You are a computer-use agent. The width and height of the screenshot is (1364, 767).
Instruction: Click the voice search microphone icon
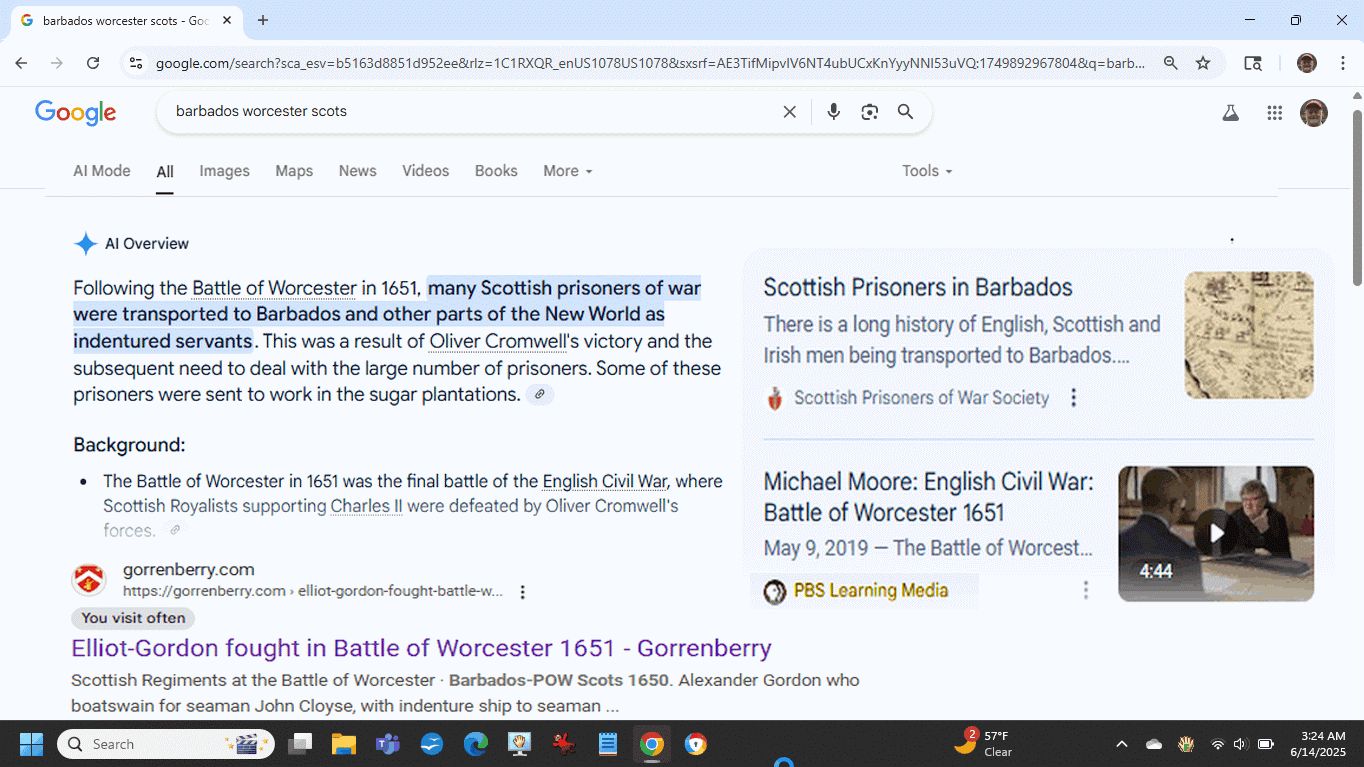click(833, 112)
